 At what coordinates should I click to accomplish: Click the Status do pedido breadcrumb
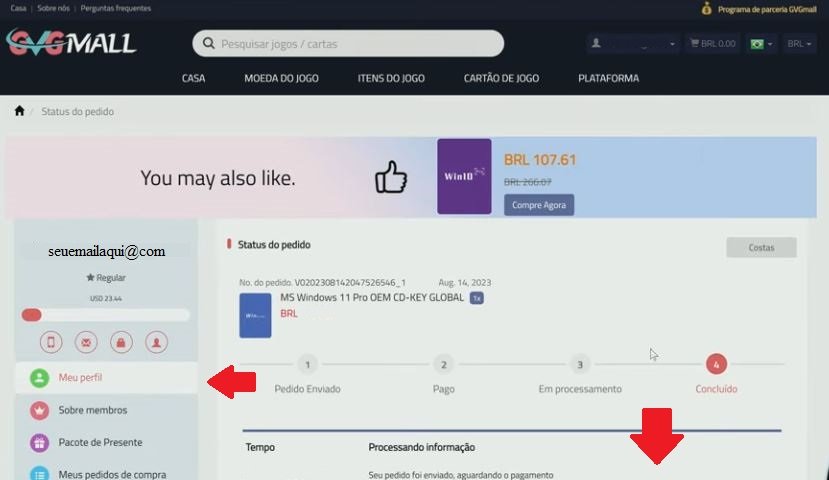pyautogui.click(x=77, y=112)
